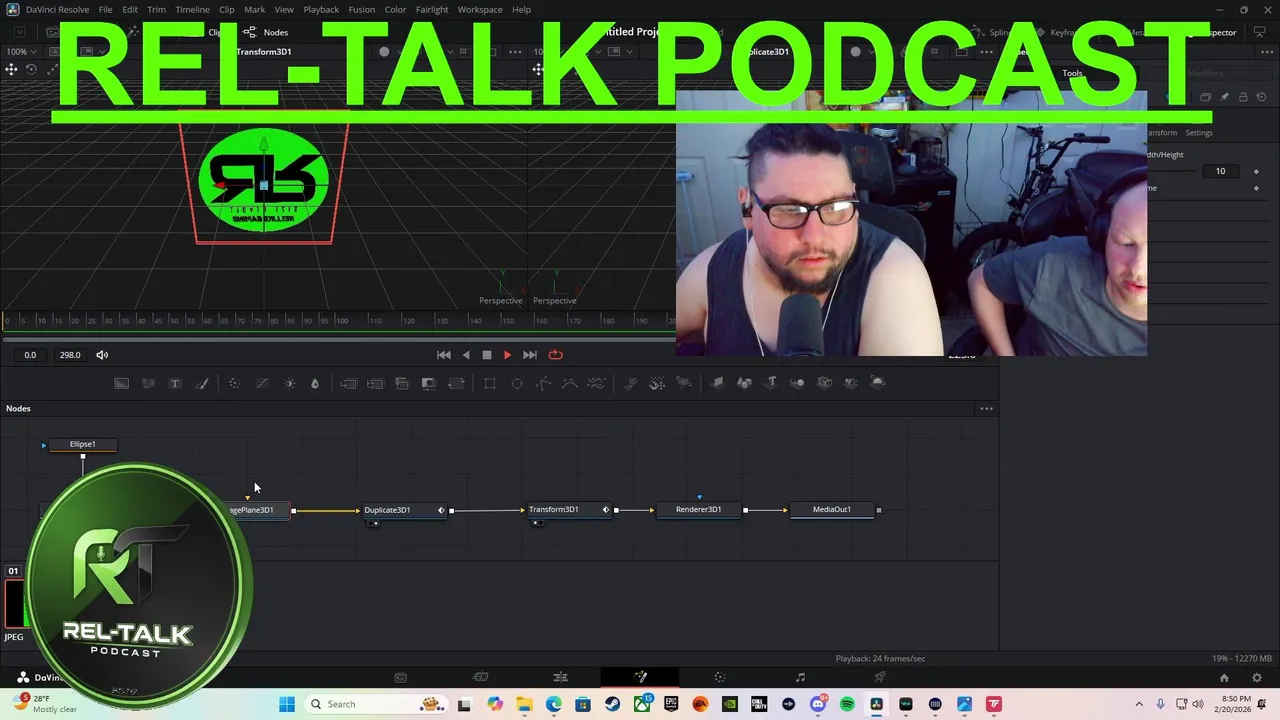Click the Windows Start button
1280x720 pixels.
287,704
